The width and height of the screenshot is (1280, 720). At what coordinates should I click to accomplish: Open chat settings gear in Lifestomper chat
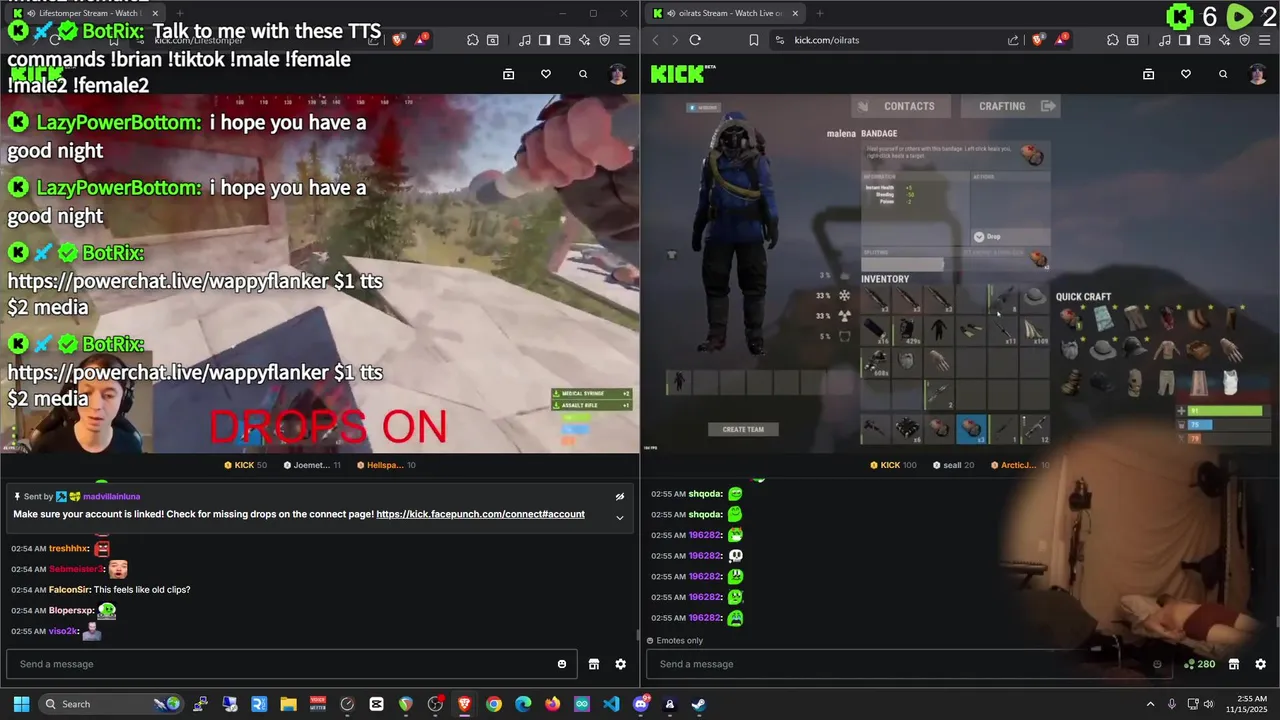click(620, 664)
